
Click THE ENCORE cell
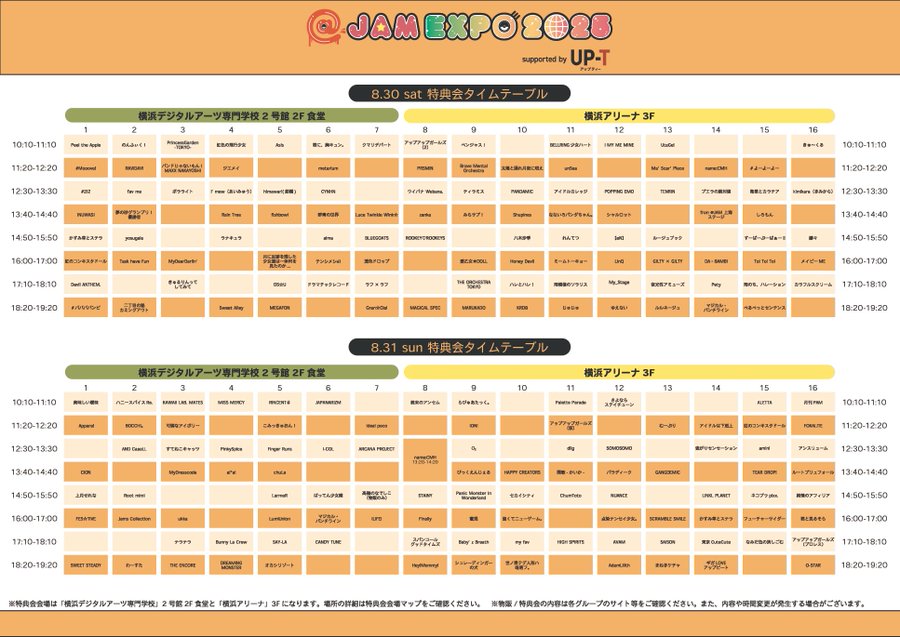tap(183, 565)
